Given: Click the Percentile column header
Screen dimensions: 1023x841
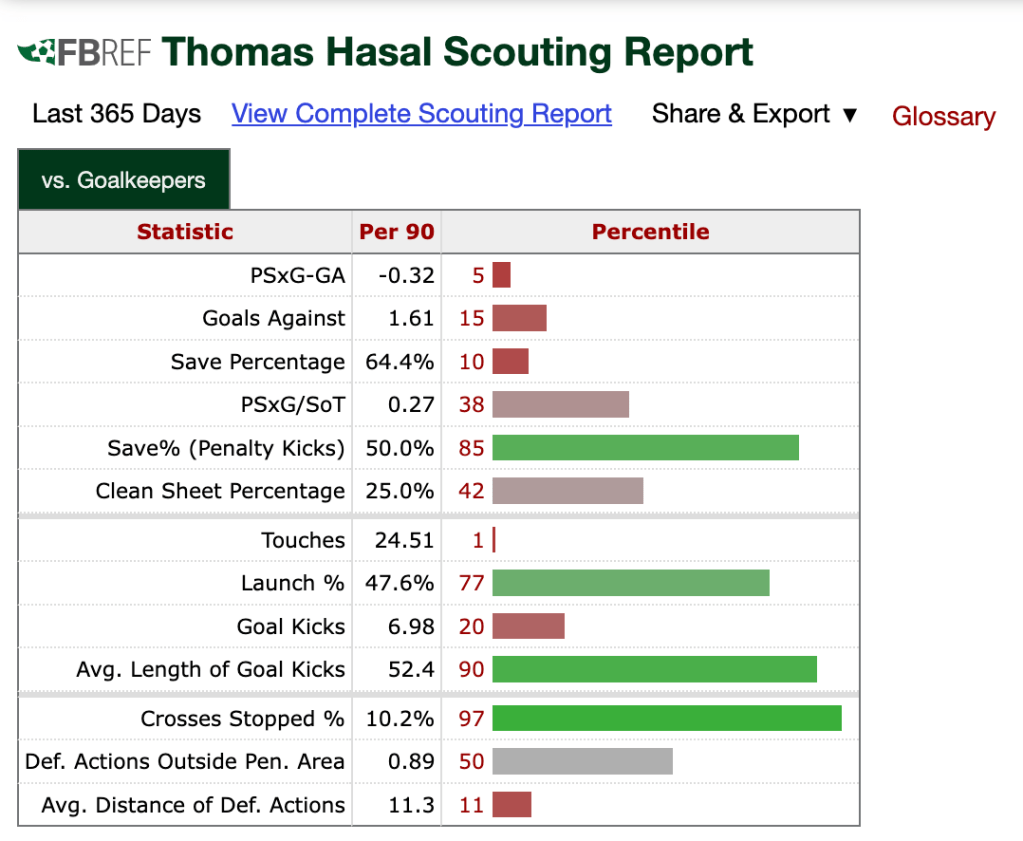Looking at the screenshot, I should click(650, 232).
